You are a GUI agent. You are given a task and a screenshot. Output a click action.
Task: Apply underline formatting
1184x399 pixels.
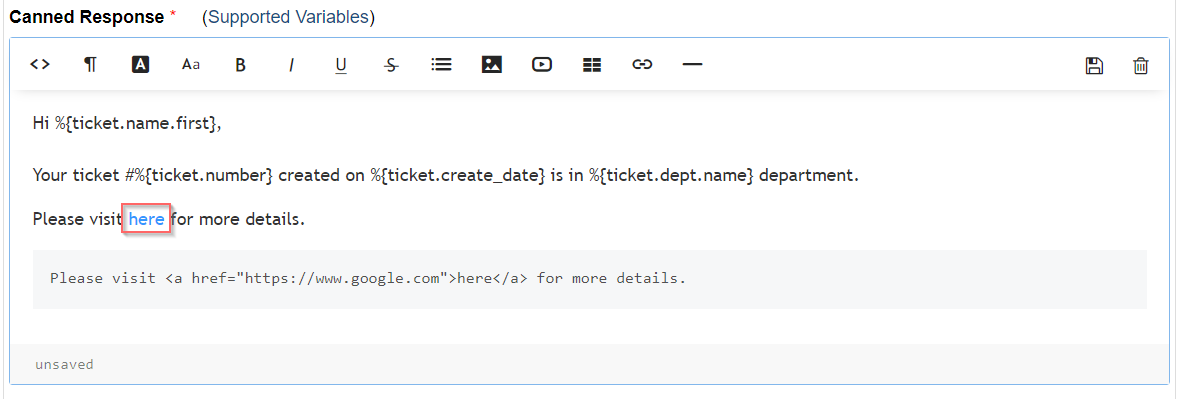(x=341, y=66)
